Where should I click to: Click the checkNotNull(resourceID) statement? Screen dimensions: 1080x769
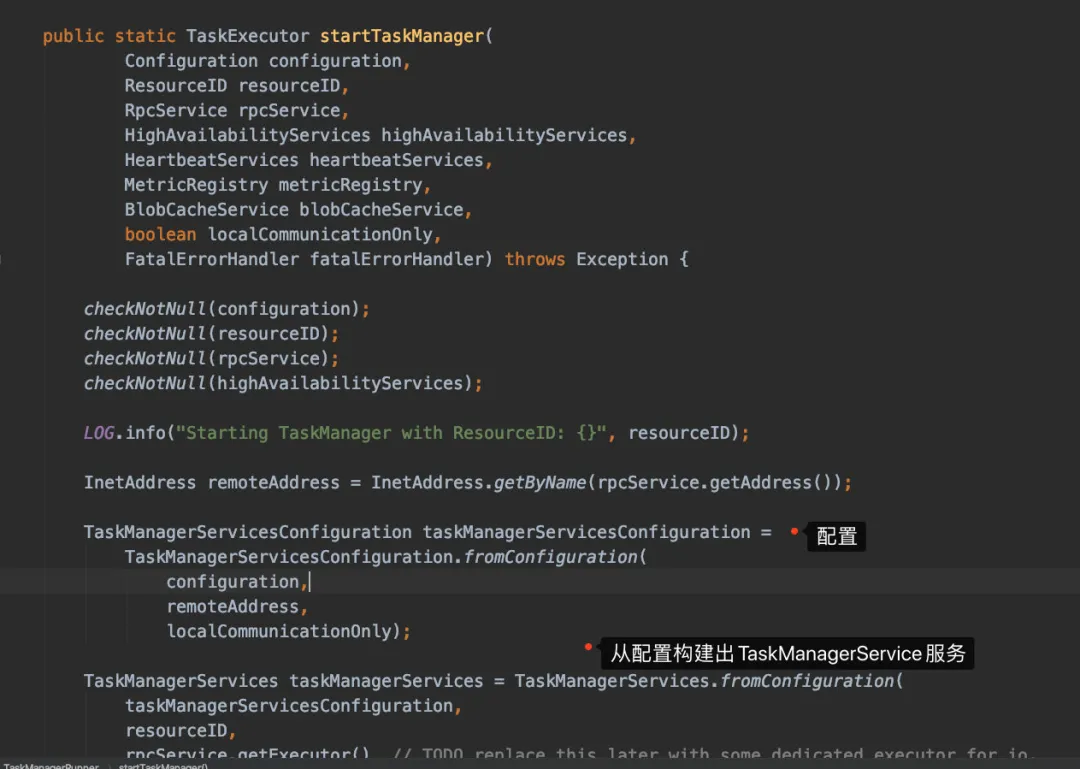[211, 334]
